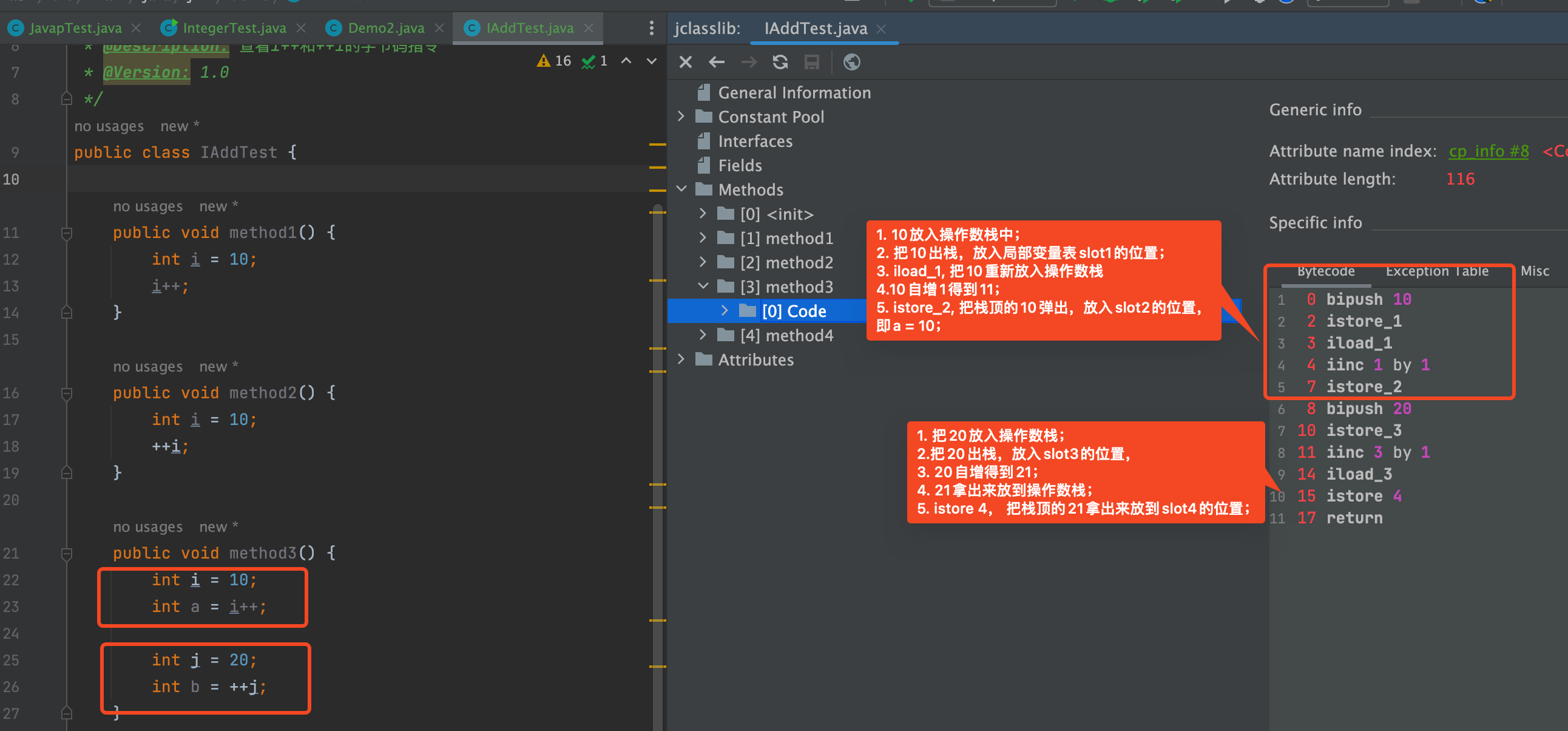Viewport: 1568px width, 731px height.
Task: Click the warning triangle showing 16 problems
Action: click(553, 61)
